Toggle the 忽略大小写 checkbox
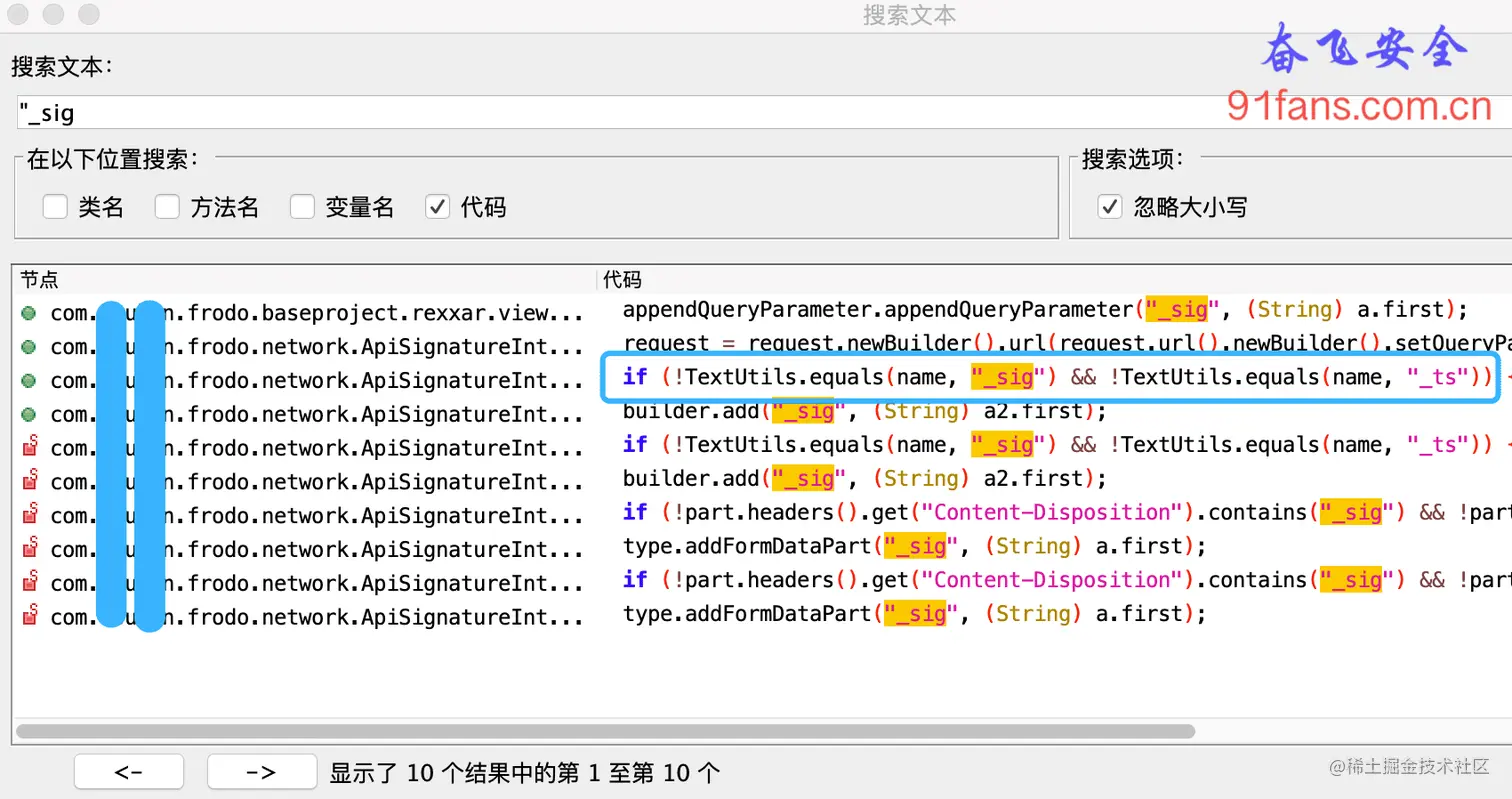This screenshot has height=799, width=1512. 1110,207
